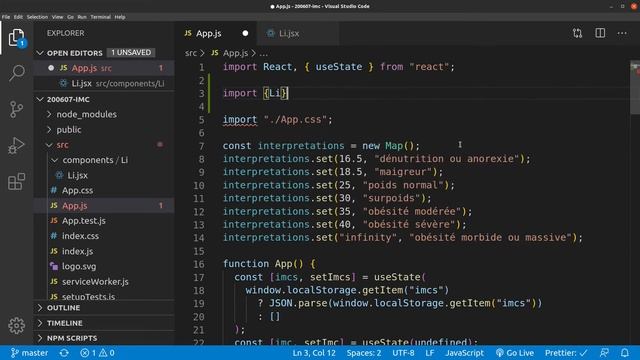
Task: Select App.js in Open Editors list
Action: pyautogui.click(x=104, y=68)
